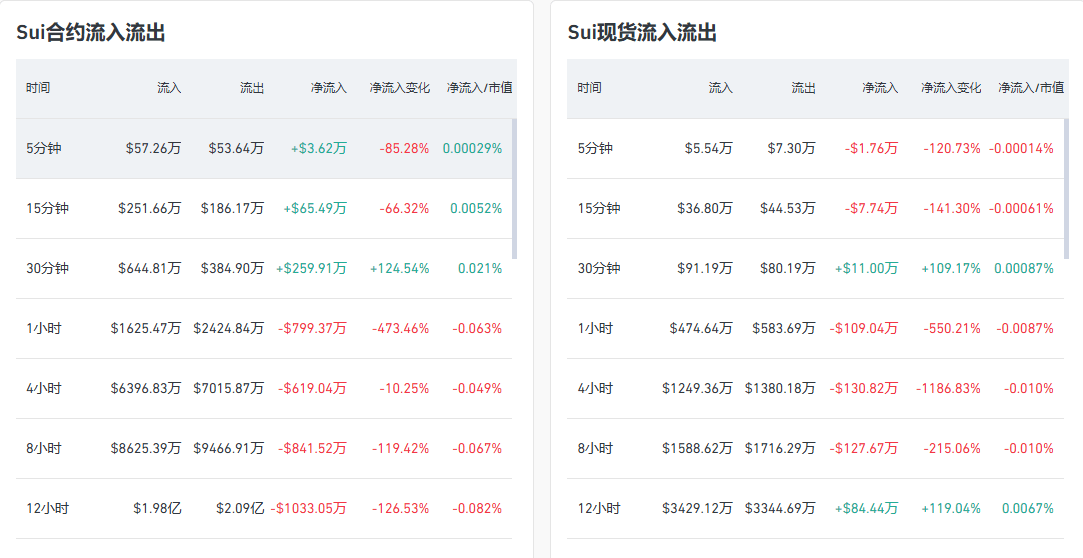Click the -$1033.05万 net inflow value
The image size is (1083, 558).
tap(309, 508)
